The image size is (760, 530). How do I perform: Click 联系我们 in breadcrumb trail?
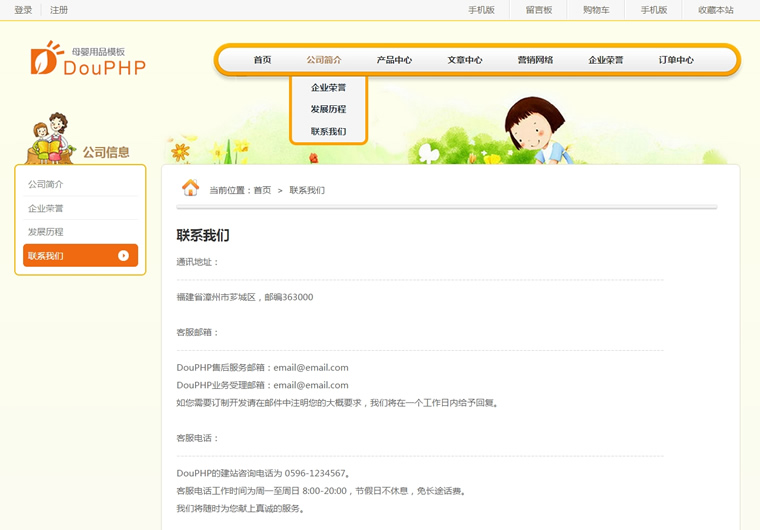pos(307,190)
